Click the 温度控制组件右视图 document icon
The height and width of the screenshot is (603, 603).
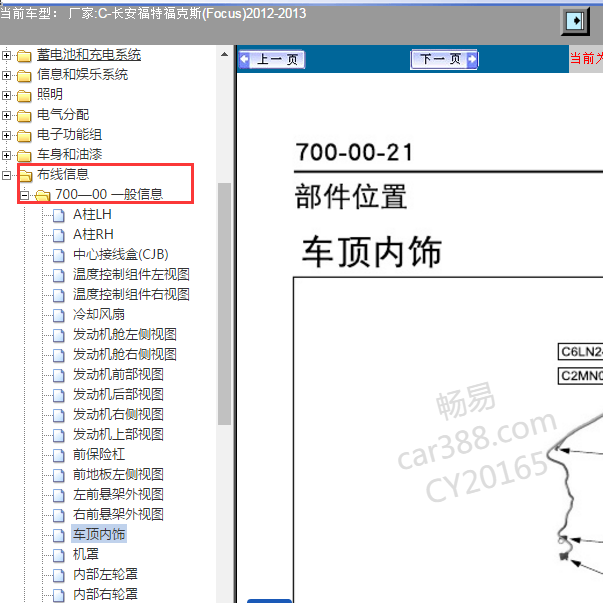[58, 295]
